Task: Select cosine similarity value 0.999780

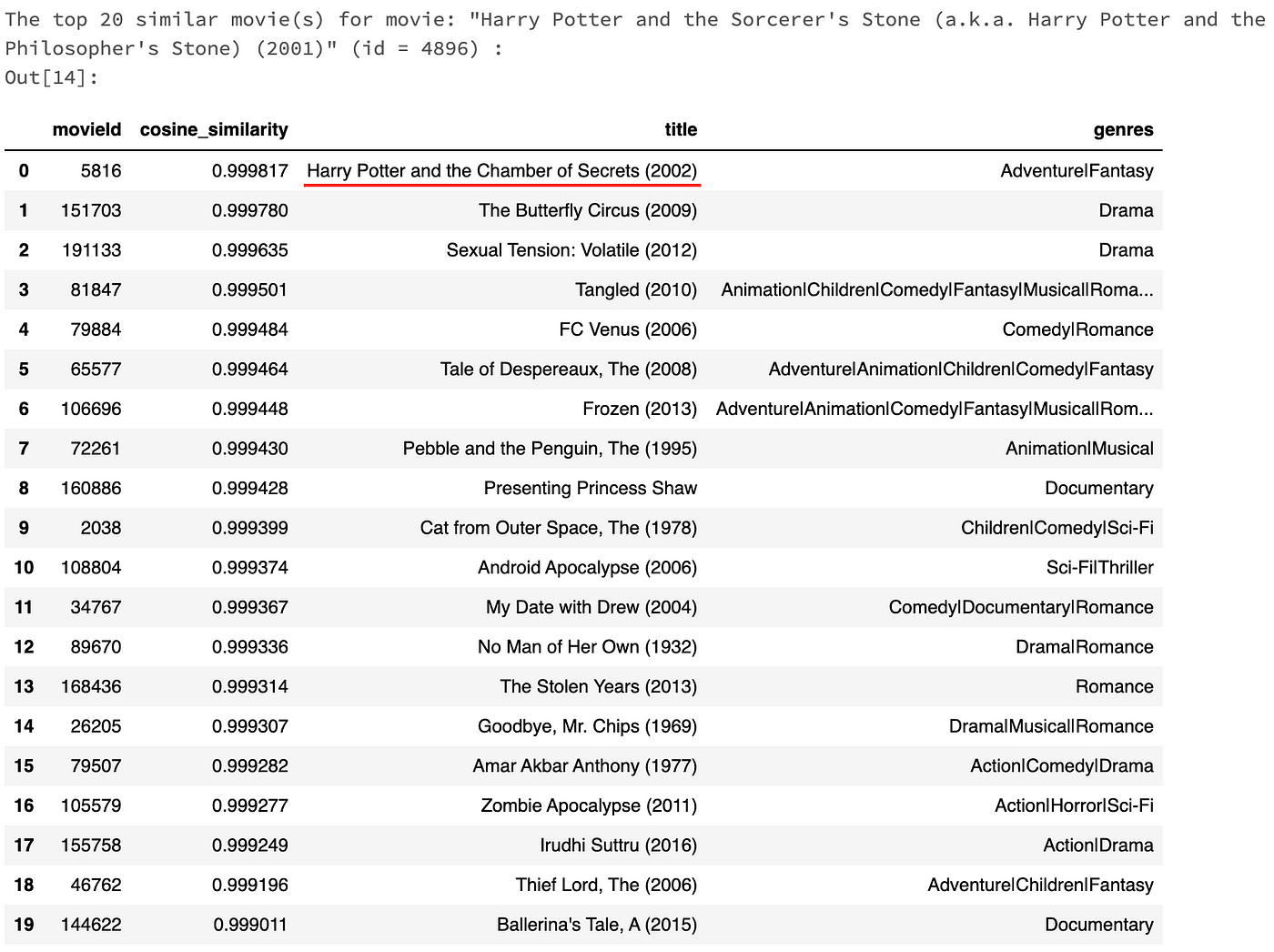Action: (x=250, y=210)
